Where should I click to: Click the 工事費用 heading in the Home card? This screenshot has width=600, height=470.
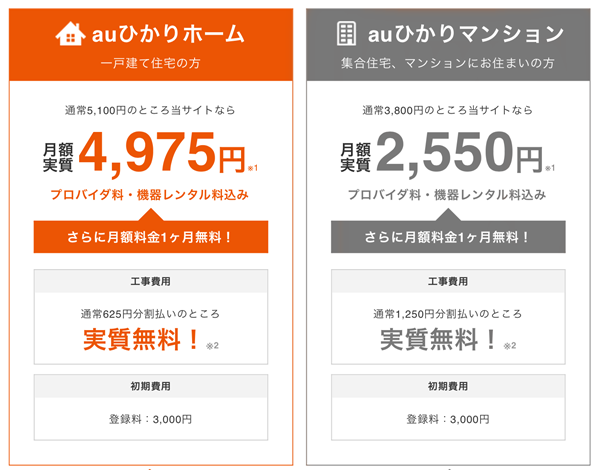tap(150, 282)
